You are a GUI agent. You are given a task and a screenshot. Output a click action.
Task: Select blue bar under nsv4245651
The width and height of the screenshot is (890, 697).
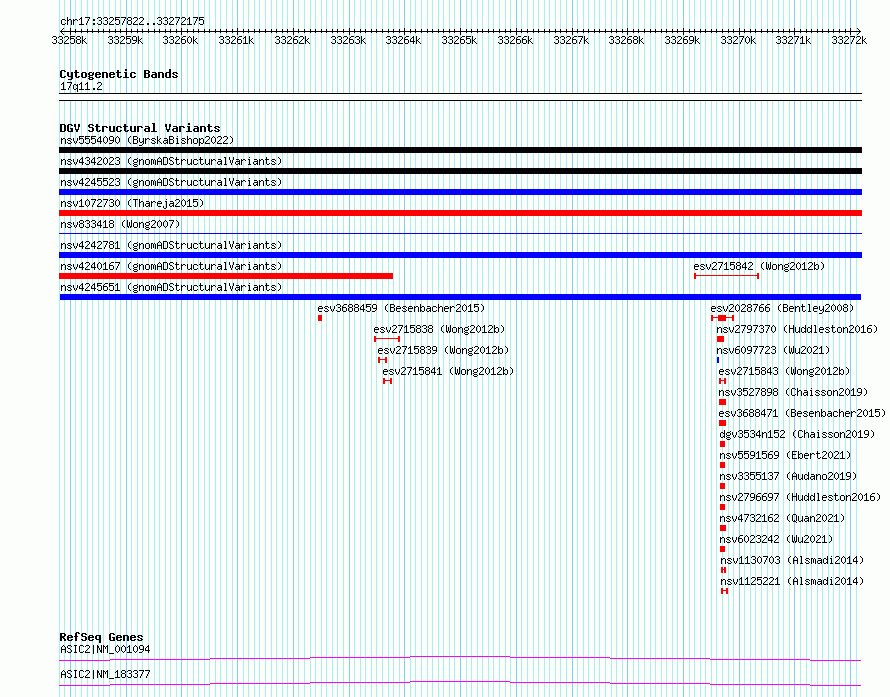[460, 297]
